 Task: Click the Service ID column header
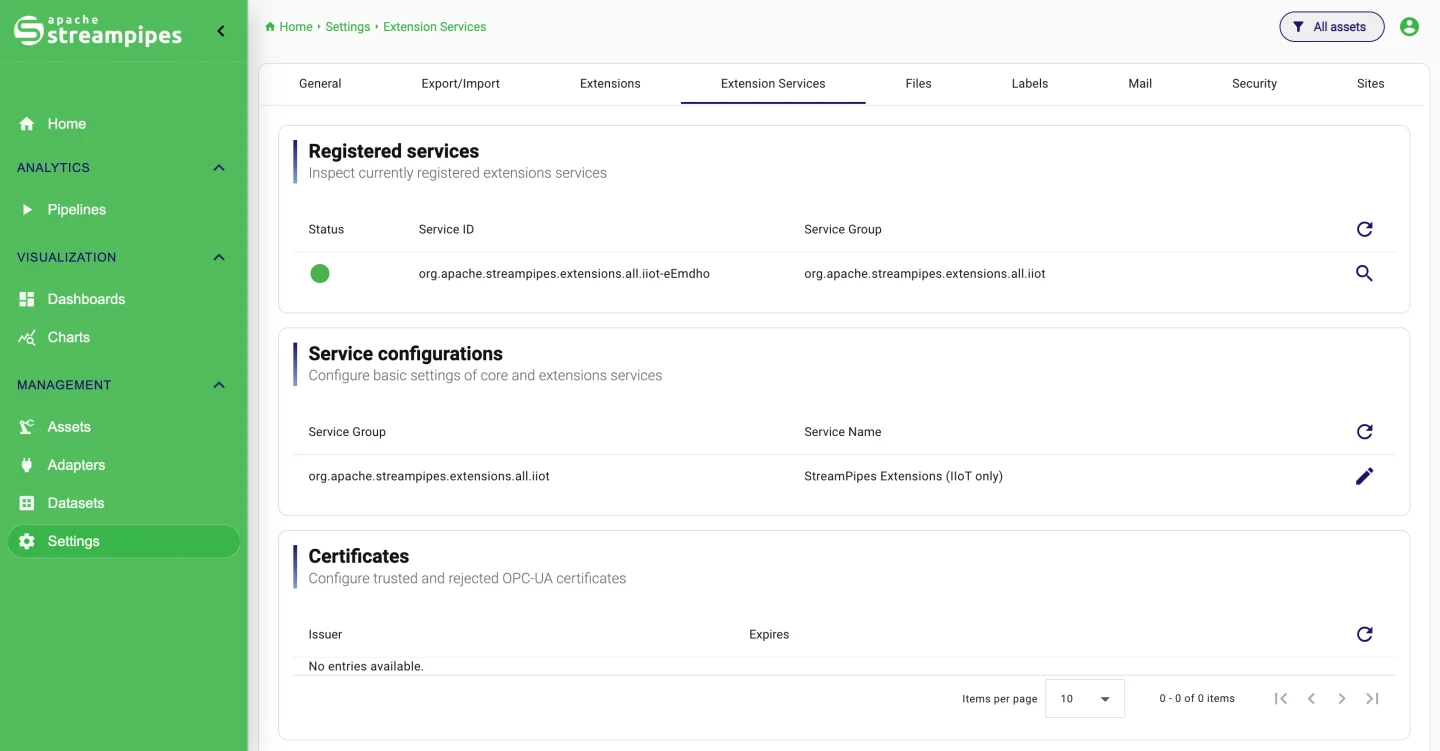click(446, 229)
